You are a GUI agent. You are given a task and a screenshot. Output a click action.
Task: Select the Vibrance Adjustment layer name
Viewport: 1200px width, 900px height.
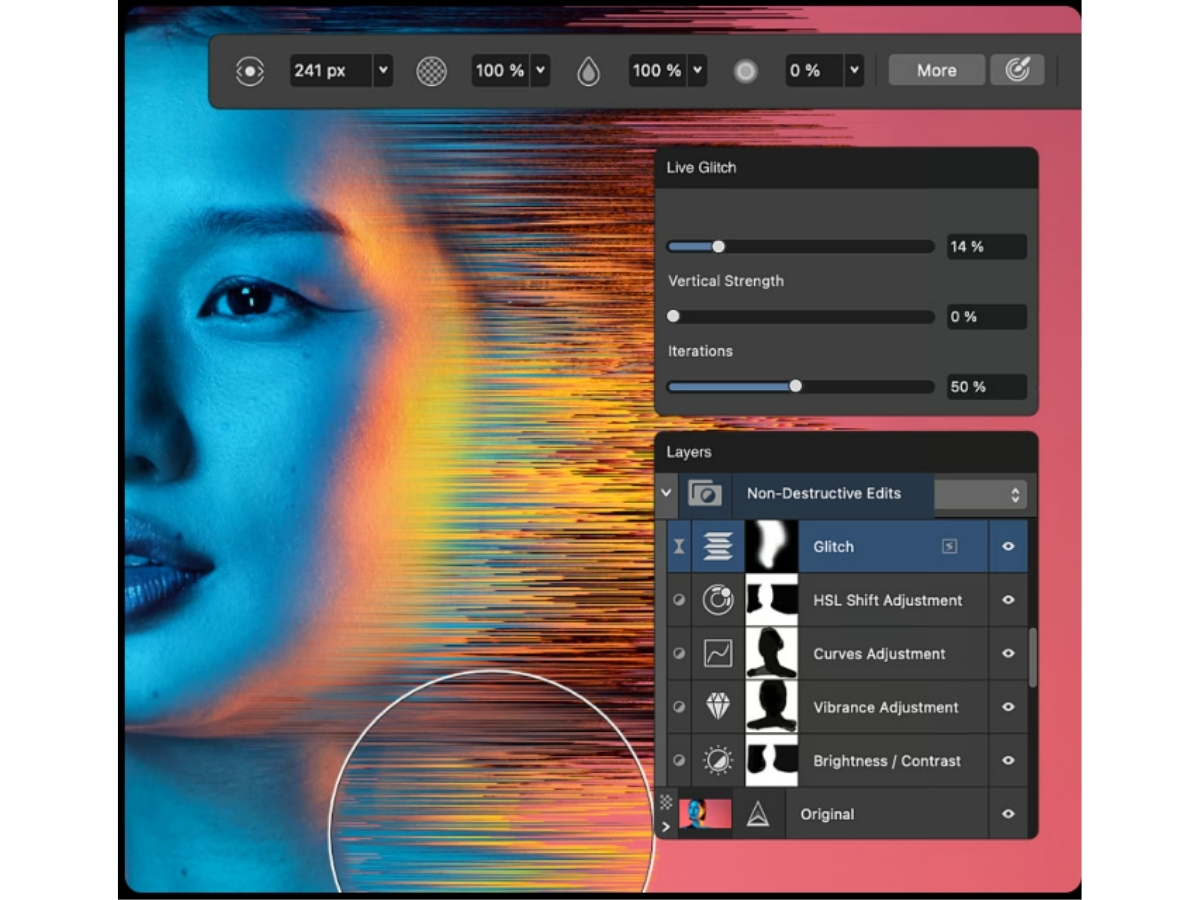coord(886,707)
